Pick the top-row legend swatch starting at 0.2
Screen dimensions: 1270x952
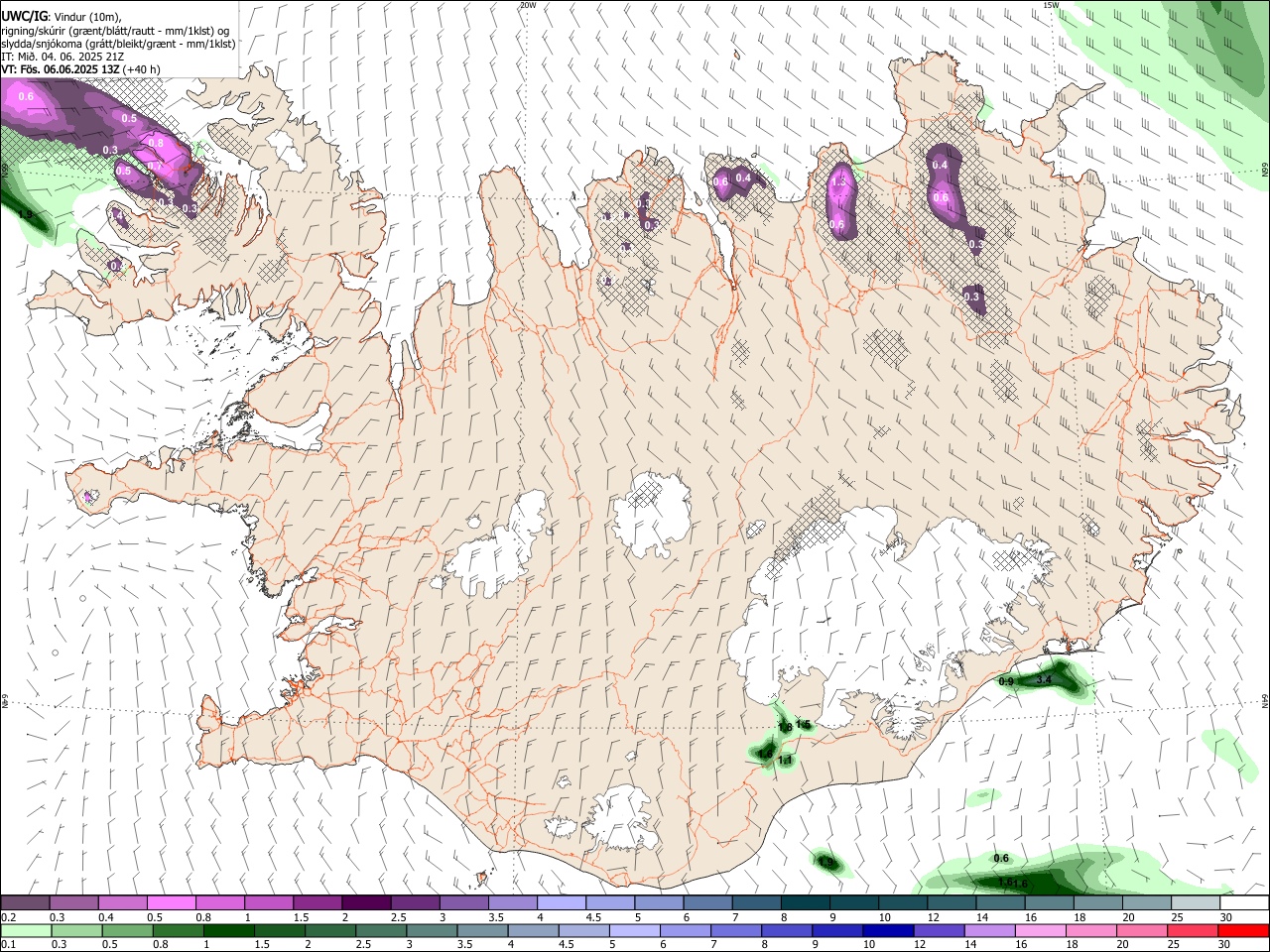tap(26, 903)
